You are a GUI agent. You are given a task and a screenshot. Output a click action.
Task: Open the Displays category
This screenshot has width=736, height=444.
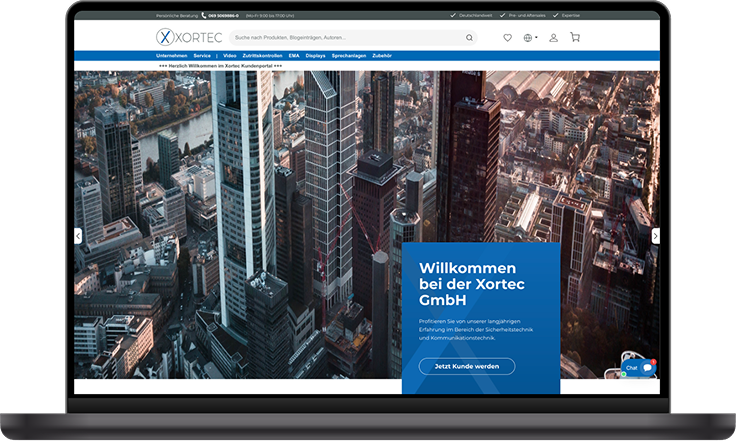point(315,56)
